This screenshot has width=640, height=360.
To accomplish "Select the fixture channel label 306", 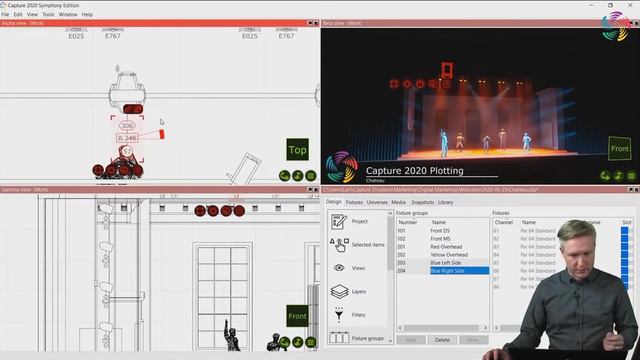I will pyautogui.click(x=127, y=125).
